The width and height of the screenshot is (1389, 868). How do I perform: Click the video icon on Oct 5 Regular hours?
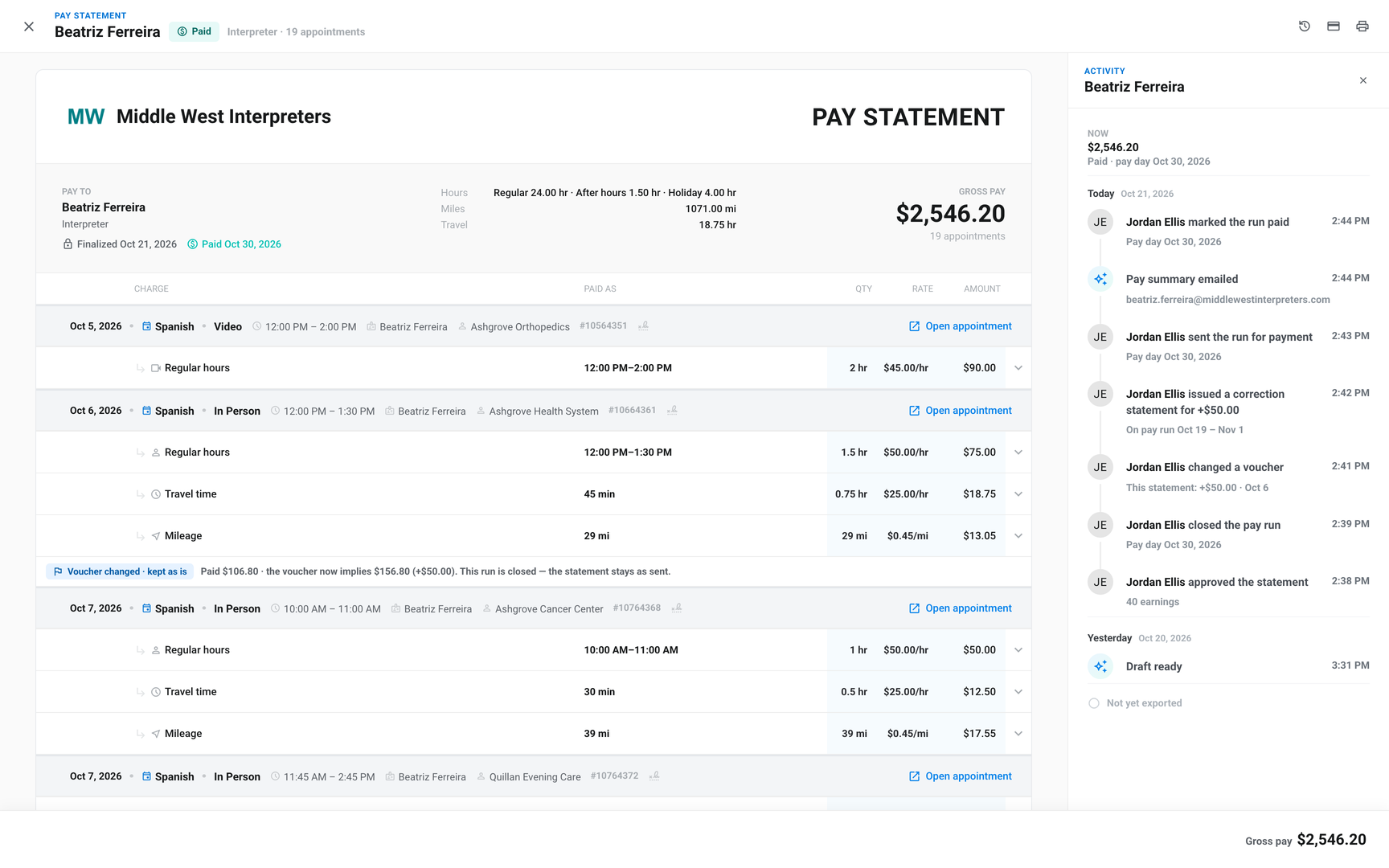[x=156, y=368]
